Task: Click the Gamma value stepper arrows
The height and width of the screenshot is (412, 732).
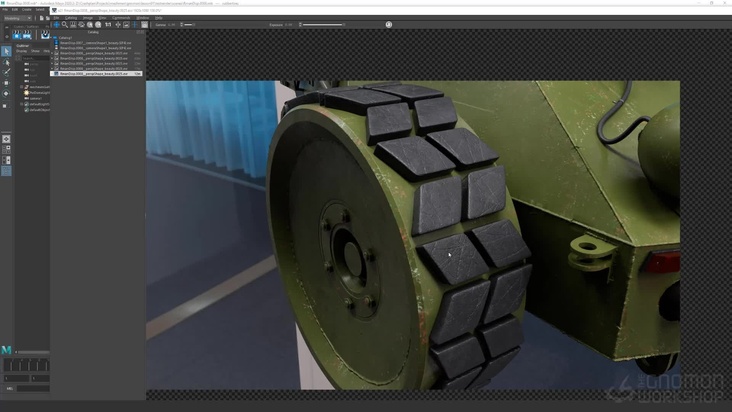Action: pyautogui.click(x=182, y=25)
